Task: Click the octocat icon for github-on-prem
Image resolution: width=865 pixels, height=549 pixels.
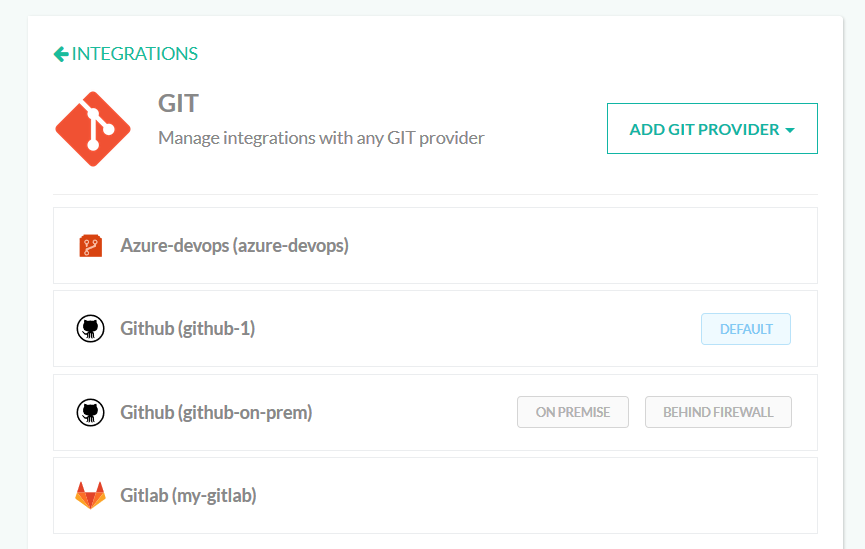Action: (90, 413)
